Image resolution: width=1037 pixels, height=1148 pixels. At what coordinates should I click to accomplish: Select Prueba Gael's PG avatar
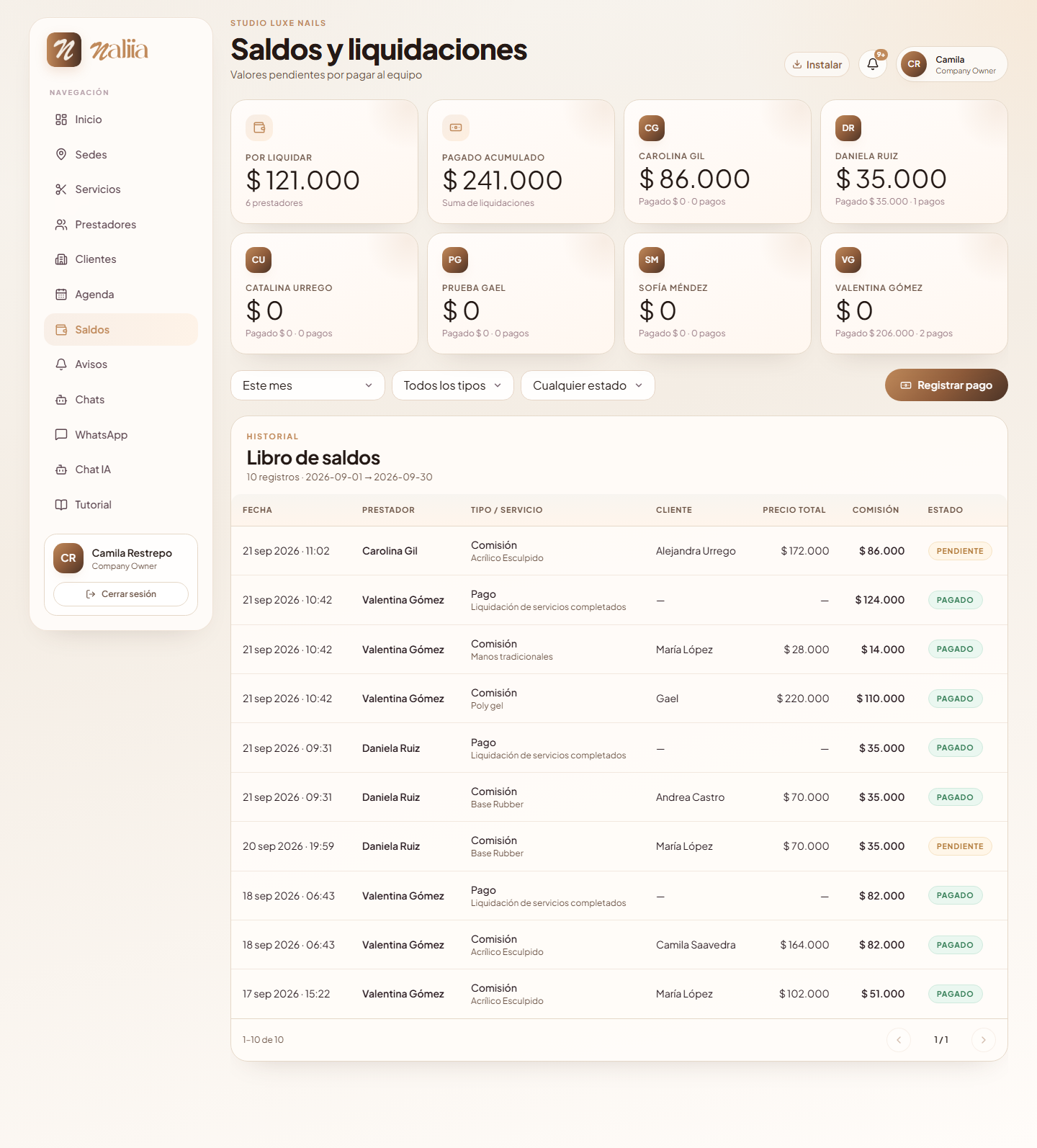point(455,260)
